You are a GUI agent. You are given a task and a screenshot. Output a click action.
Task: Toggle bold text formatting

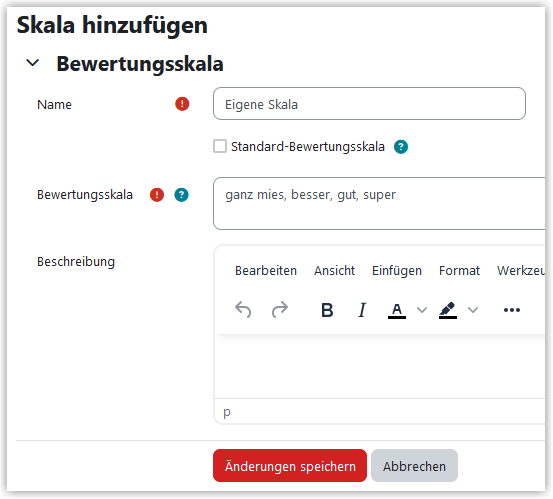tap(327, 310)
